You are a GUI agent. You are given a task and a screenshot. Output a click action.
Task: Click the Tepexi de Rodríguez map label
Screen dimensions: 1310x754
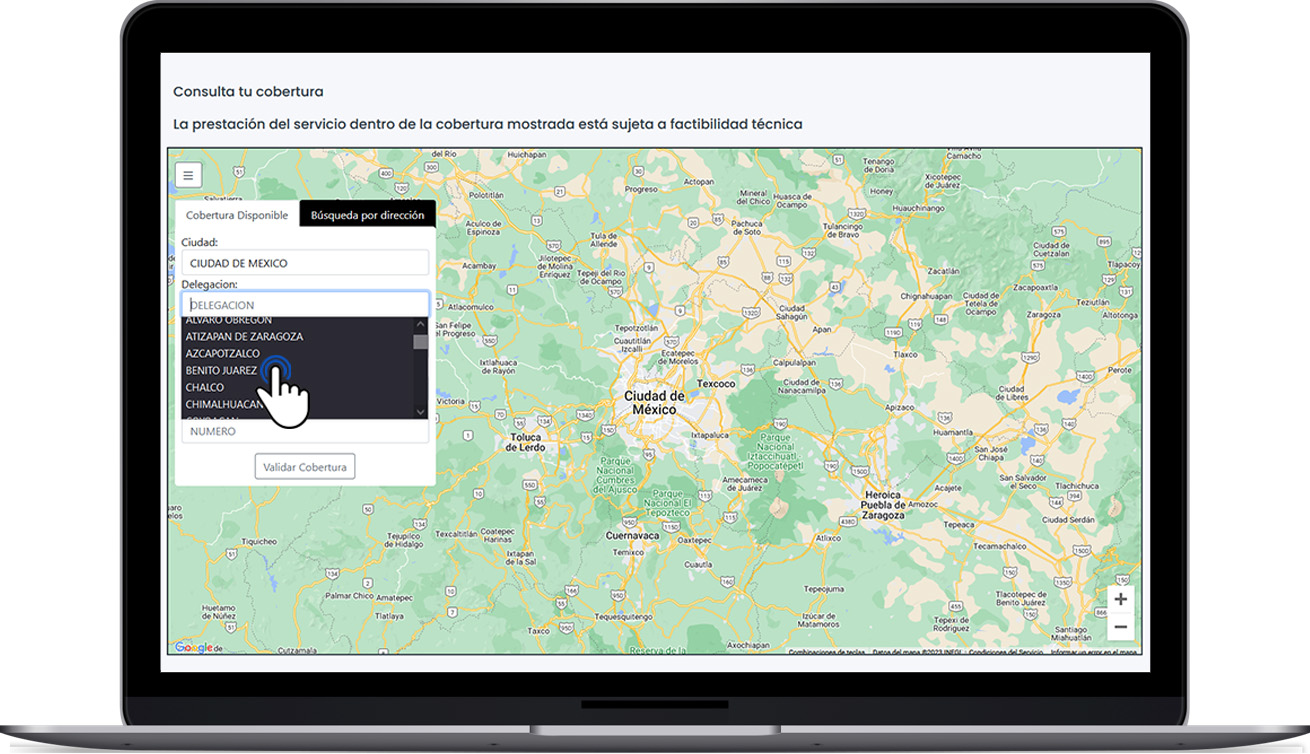point(952,624)
